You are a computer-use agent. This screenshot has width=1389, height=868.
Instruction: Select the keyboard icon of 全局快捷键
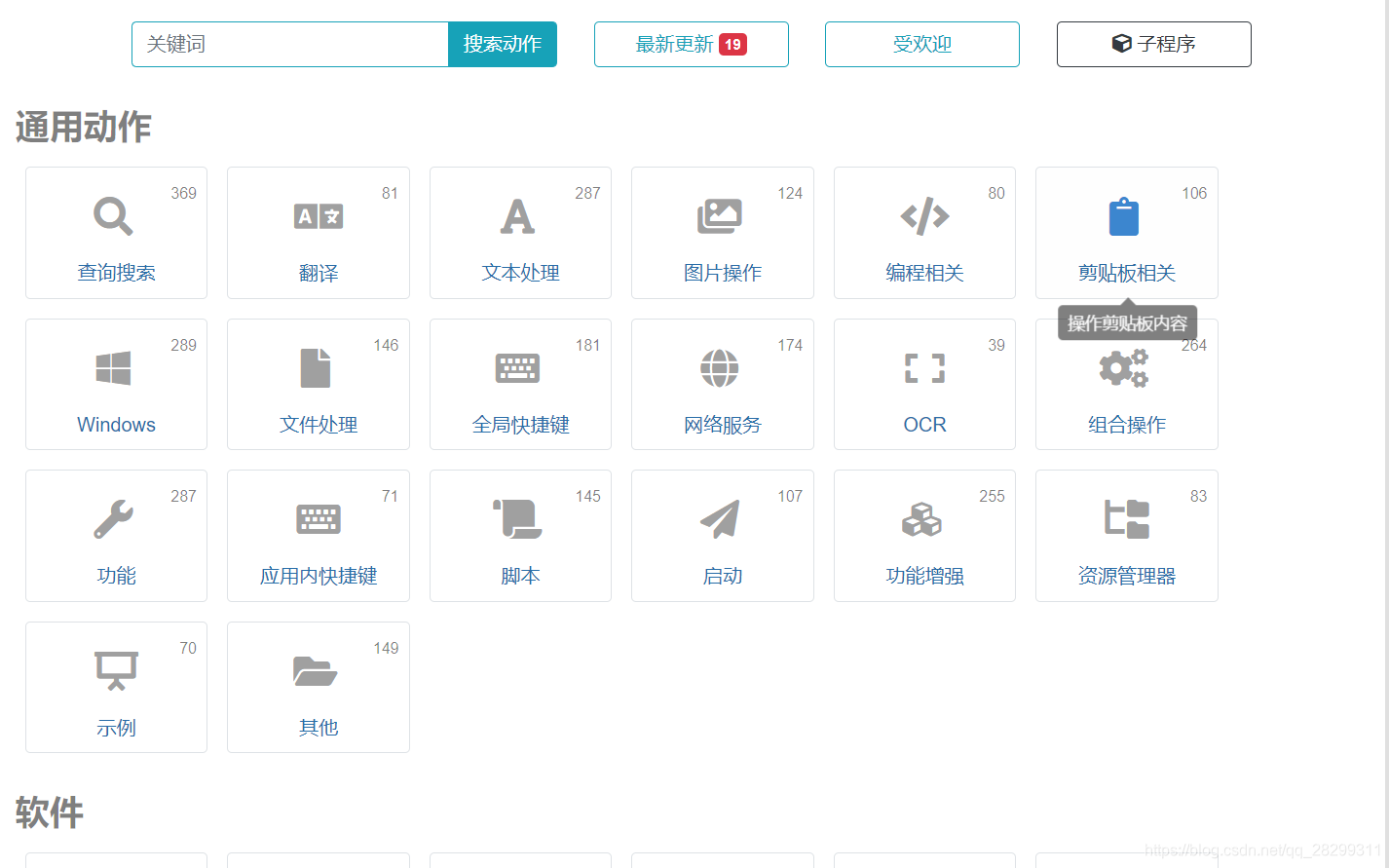pyautogui.click(x=517, y=368)
